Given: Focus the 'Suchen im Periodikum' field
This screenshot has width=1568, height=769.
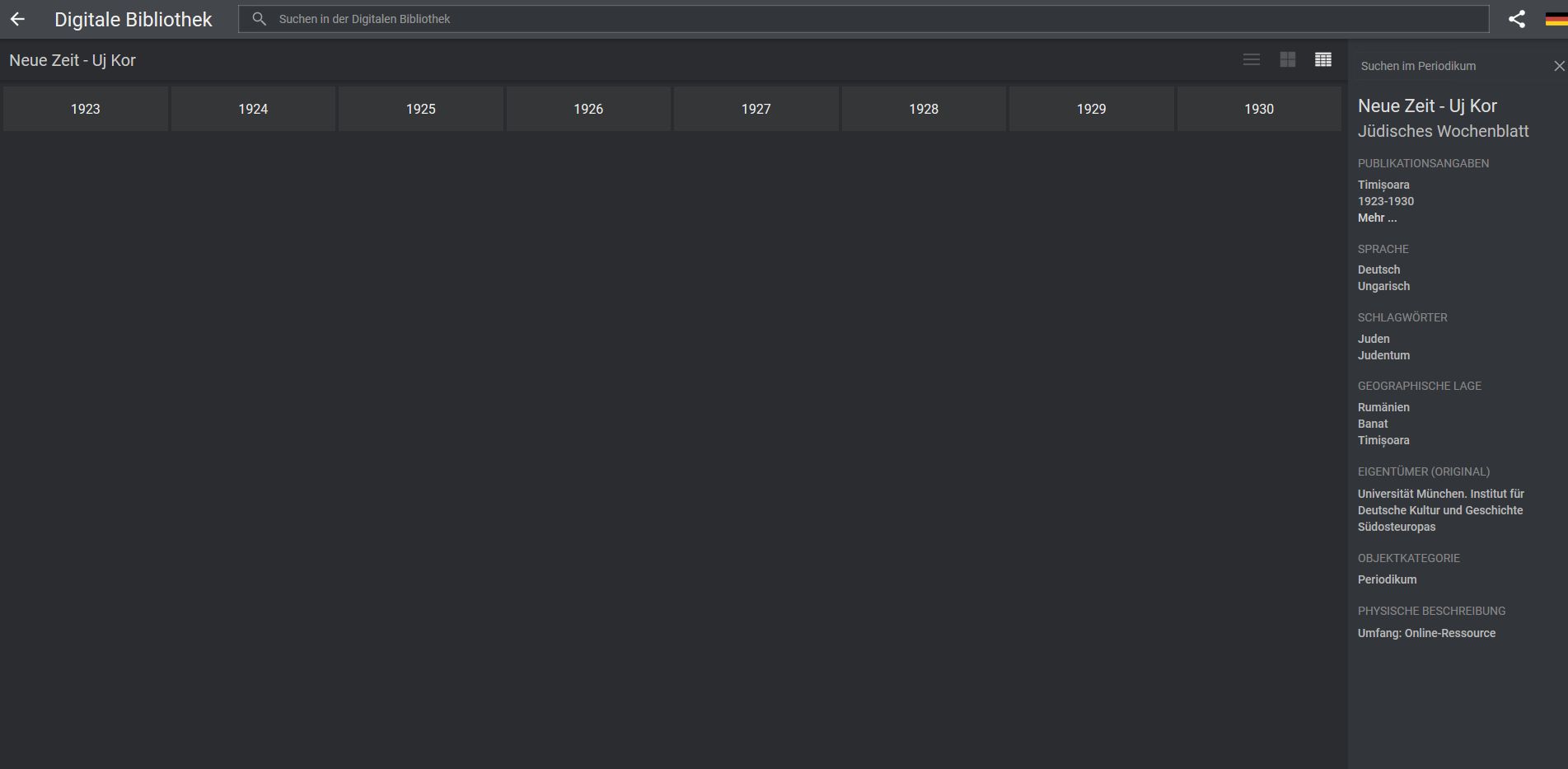Looking at the screenshot, I should pyautogui.click(x=1452, y=66).
